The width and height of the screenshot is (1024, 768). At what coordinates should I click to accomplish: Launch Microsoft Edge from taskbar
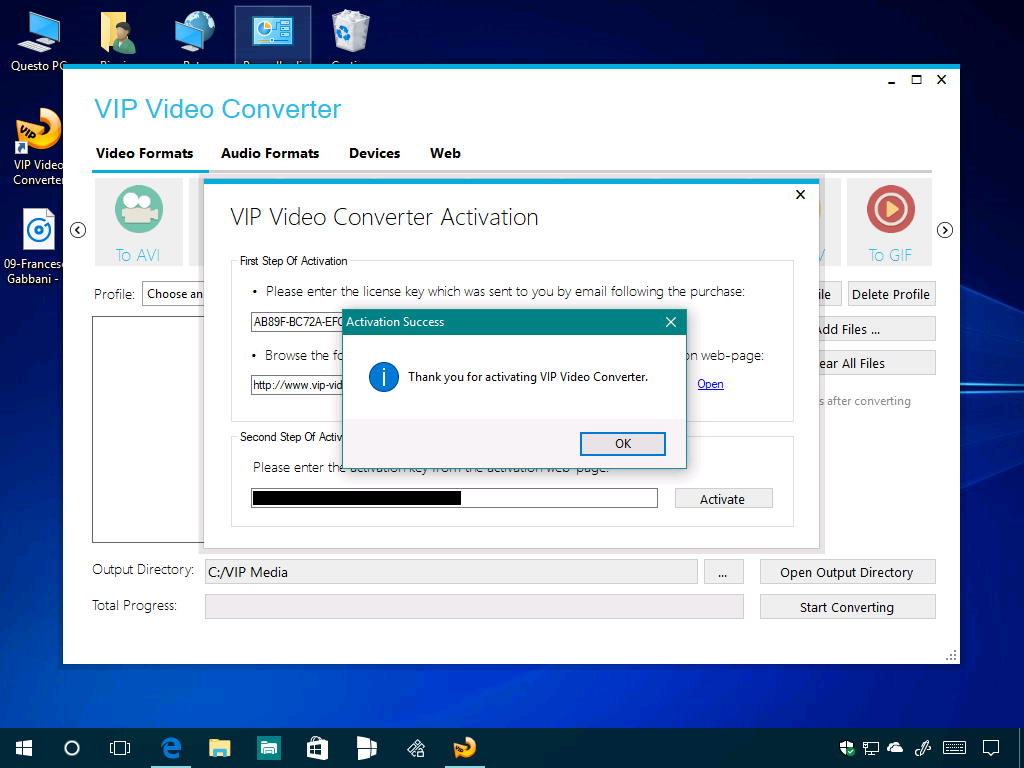[x=171, y=748]
